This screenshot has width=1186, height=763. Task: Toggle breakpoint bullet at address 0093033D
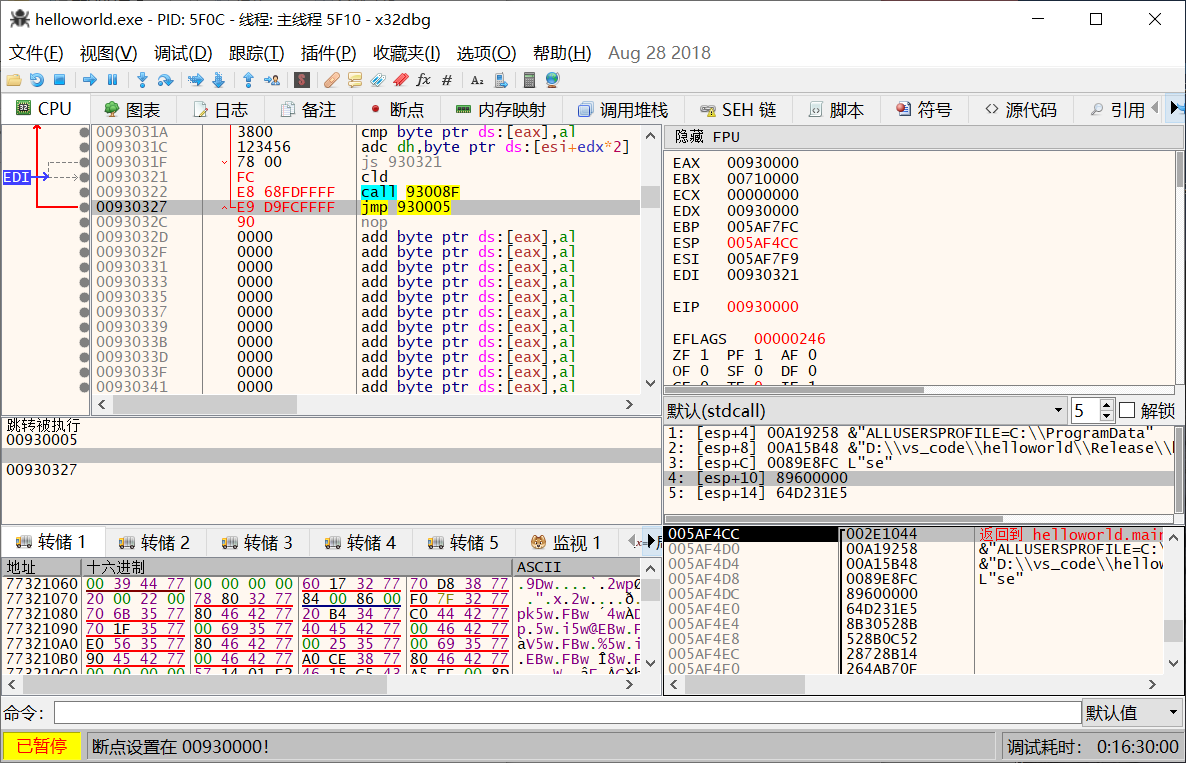(84, 357)
